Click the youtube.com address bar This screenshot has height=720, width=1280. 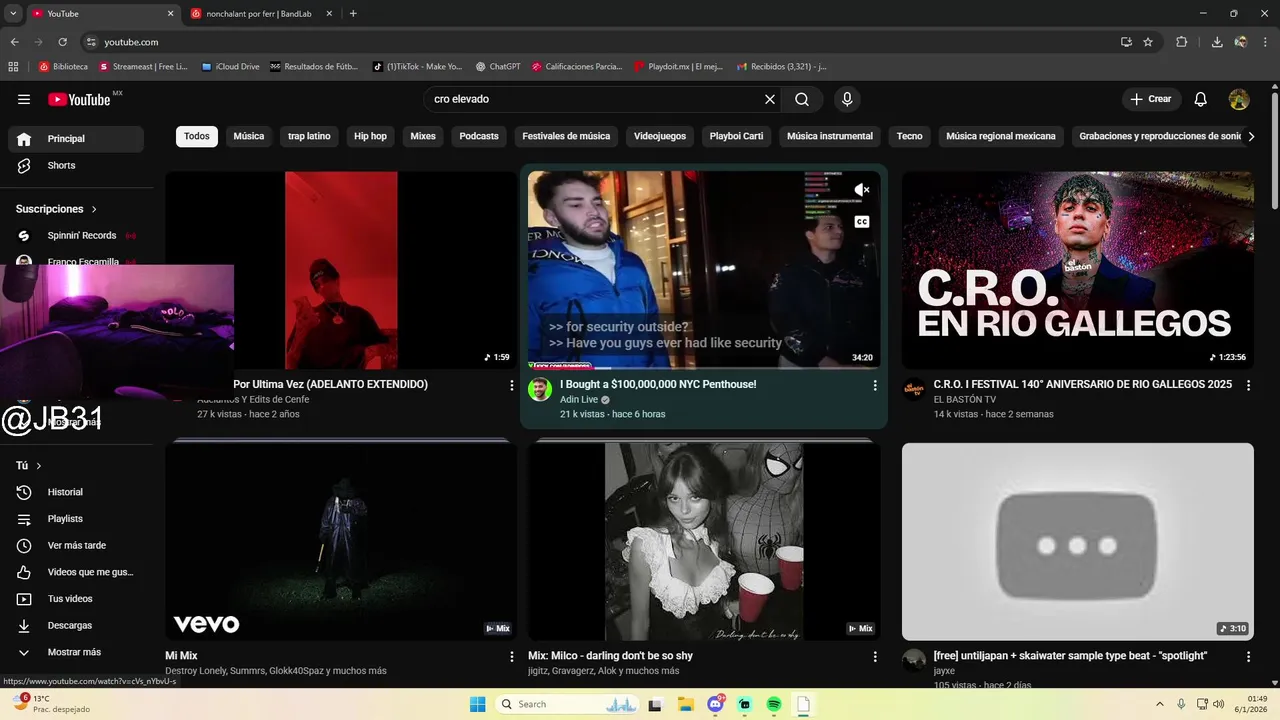(x=600, y=42)
